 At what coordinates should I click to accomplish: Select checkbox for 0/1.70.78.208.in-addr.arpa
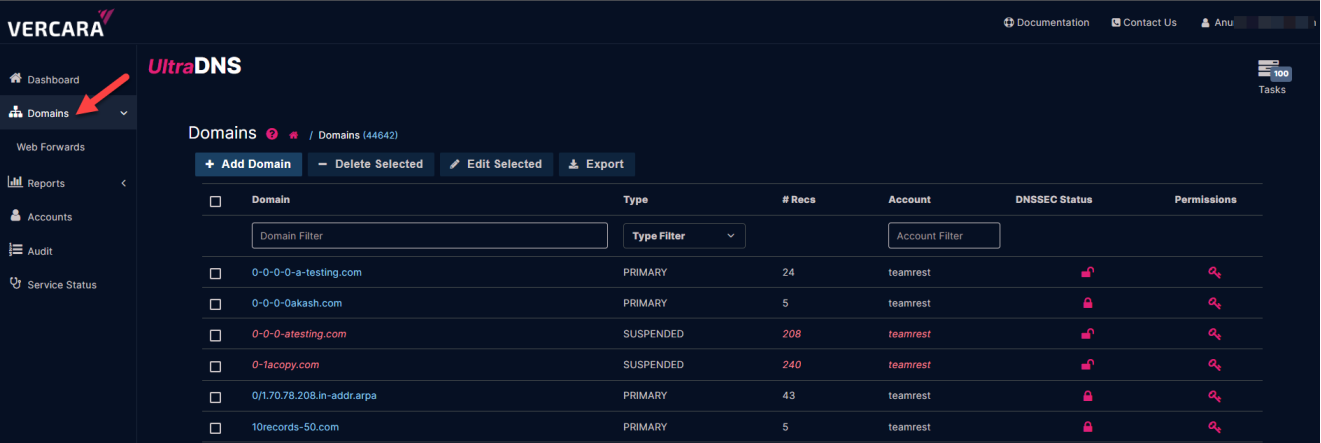(215, 397)
